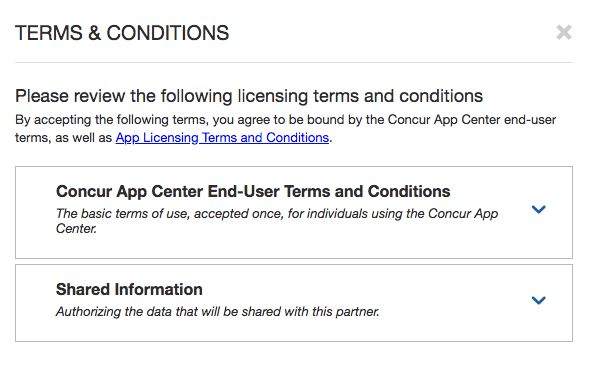
Task: Select the Shared Information heading
Action: pyautogui.click(x=129, y=289)
